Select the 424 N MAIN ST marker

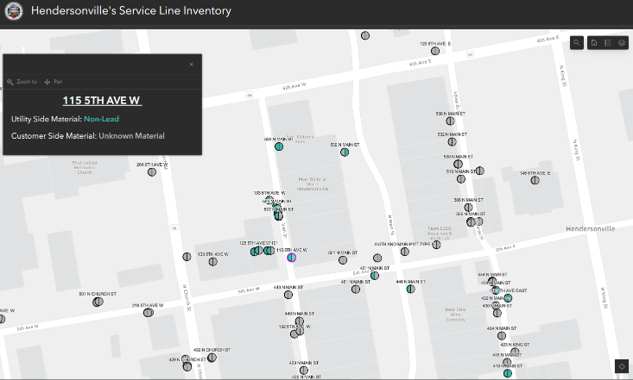tap(501, 336)
